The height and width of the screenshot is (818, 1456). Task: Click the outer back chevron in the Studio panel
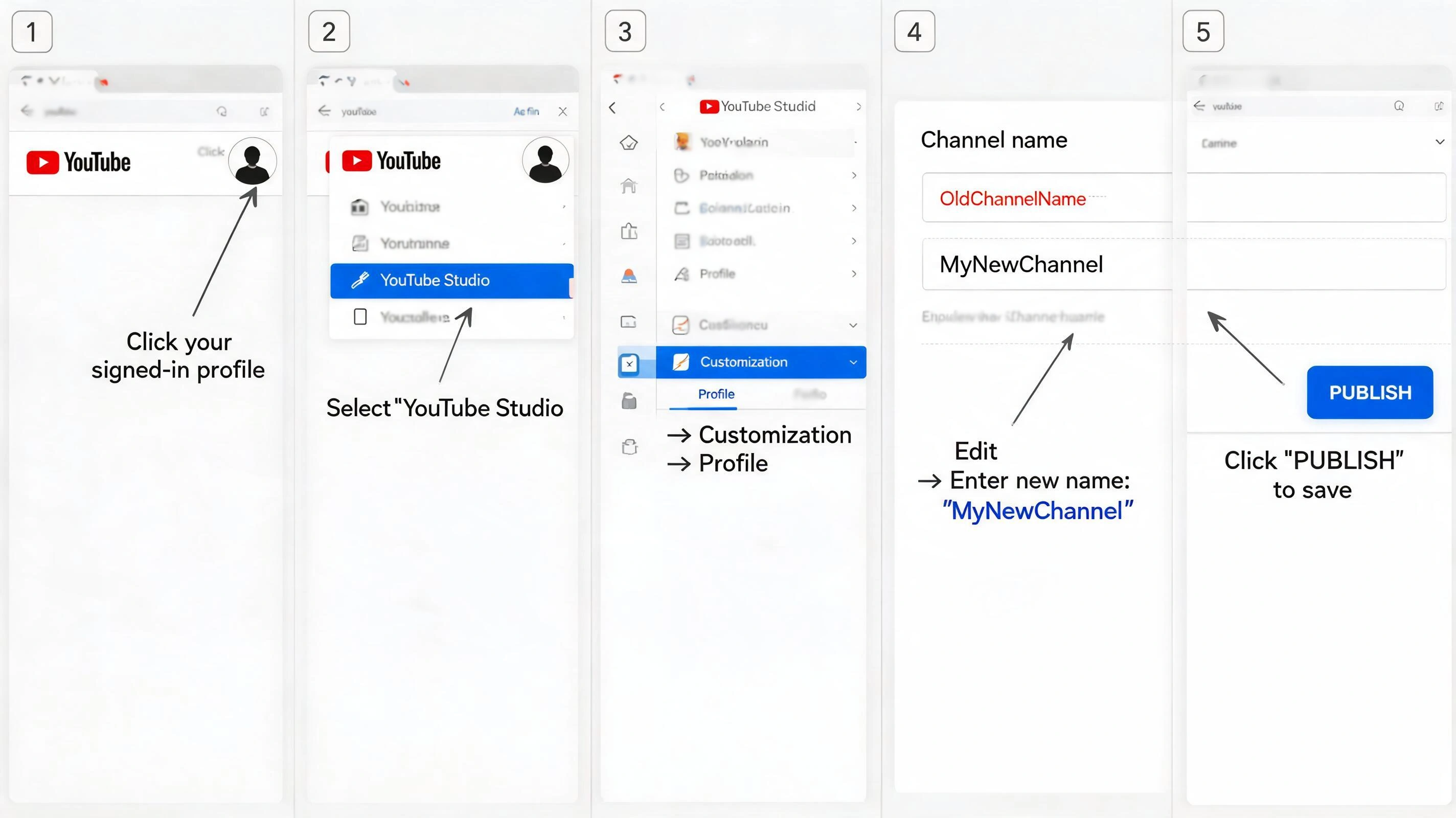[x=612, y=107]
